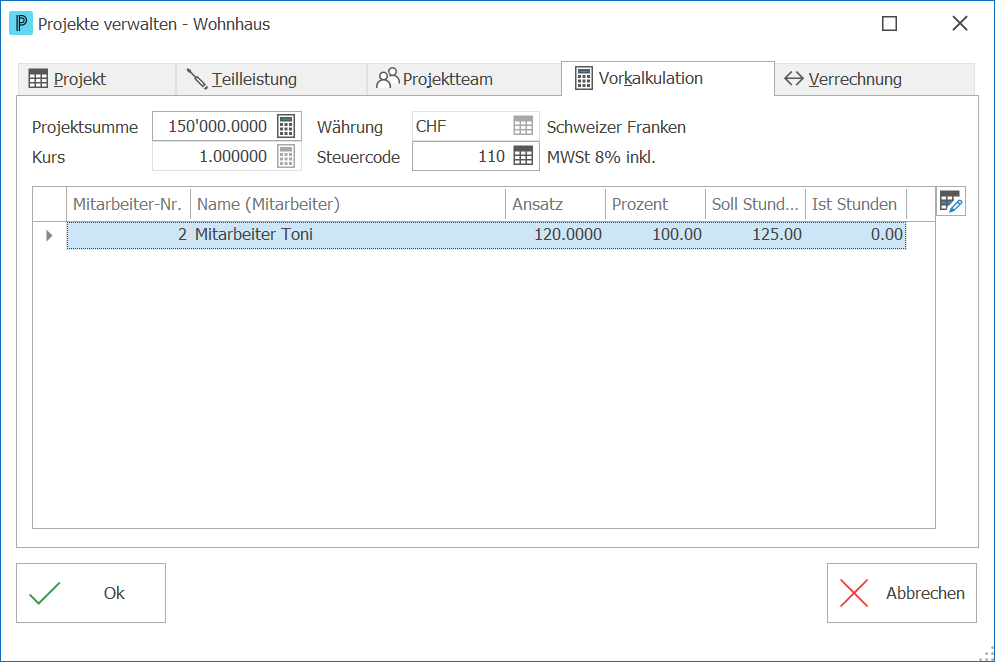The height and width of the screenshot is (662, 995).
Task: Click the calculator icon beside Kurs
Action: [286, 156]
